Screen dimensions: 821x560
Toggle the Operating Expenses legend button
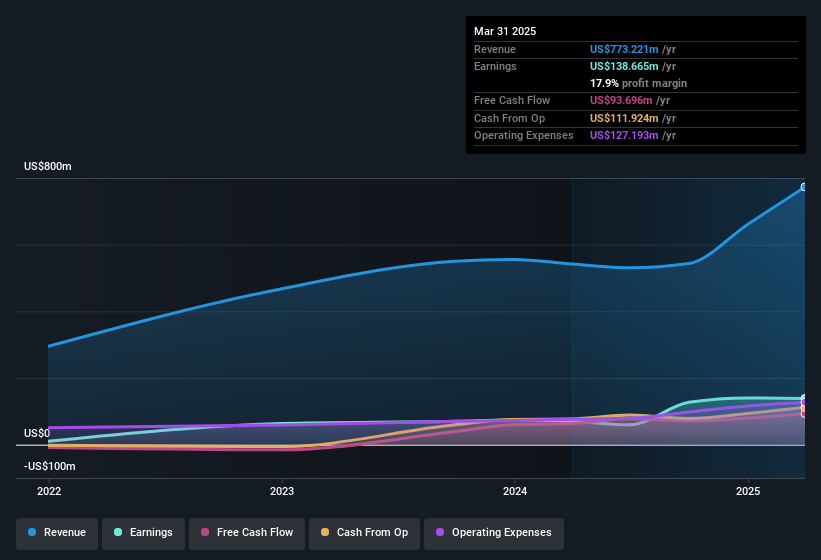493,533
